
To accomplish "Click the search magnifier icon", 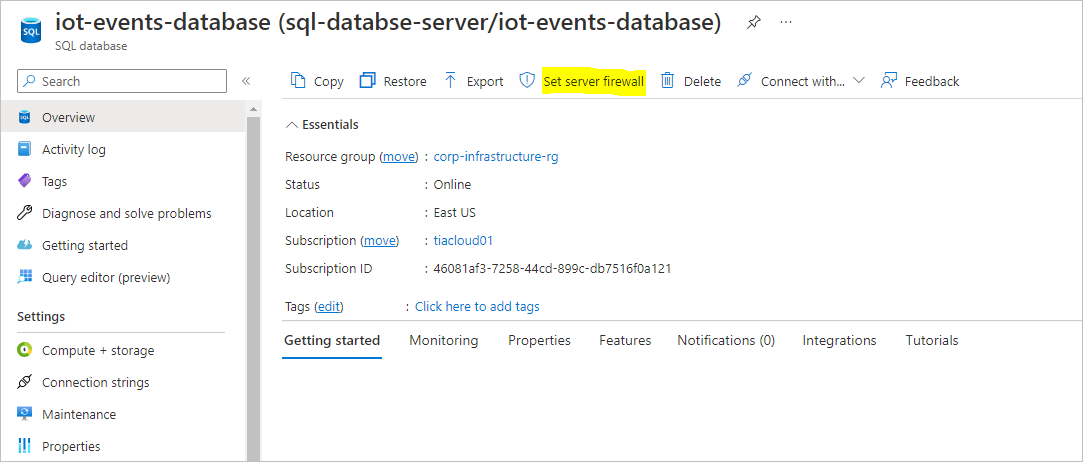I will tap(29, 81).
